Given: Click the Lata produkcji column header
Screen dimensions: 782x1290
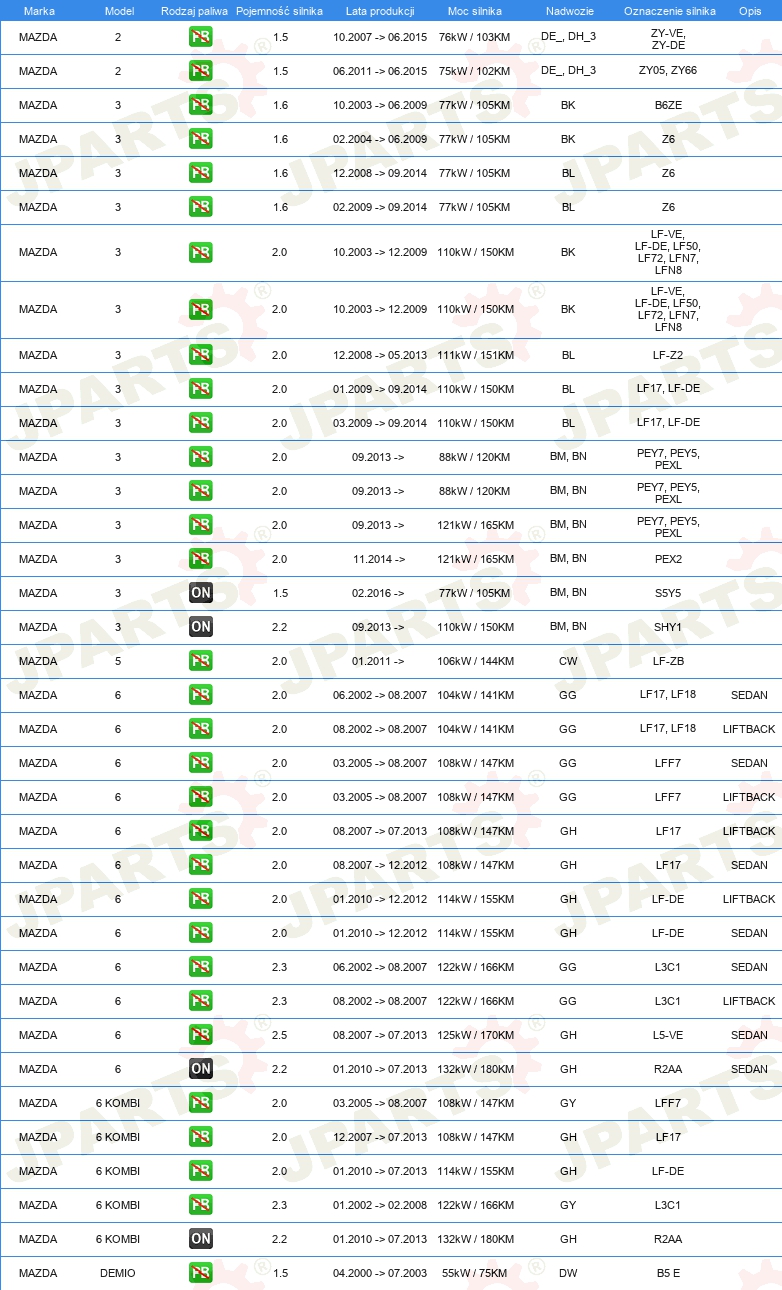Looking at the screenshot, I should (380, 10).
